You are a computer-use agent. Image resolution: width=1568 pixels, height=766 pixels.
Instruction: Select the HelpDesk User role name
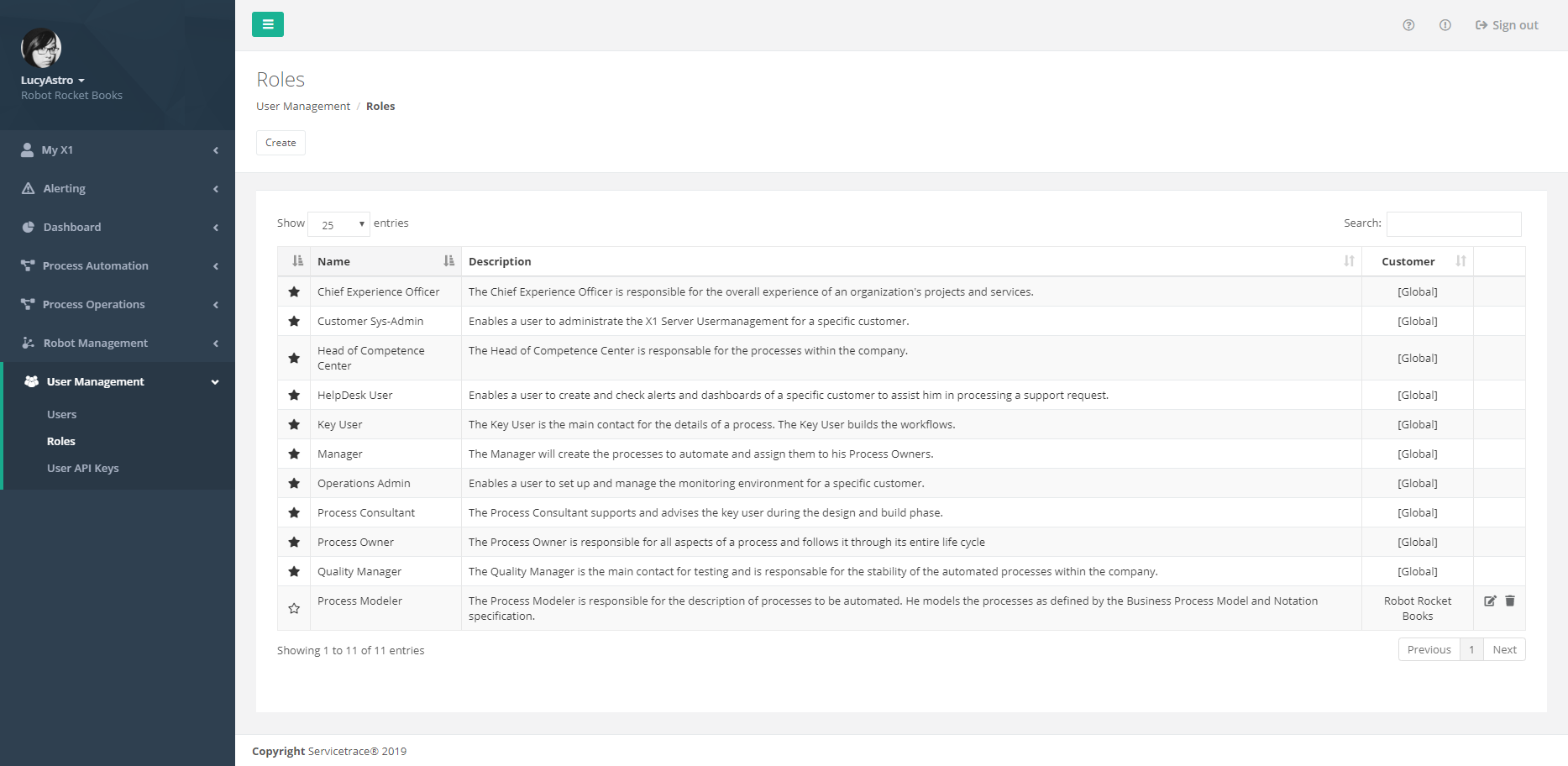coord(354,395)
